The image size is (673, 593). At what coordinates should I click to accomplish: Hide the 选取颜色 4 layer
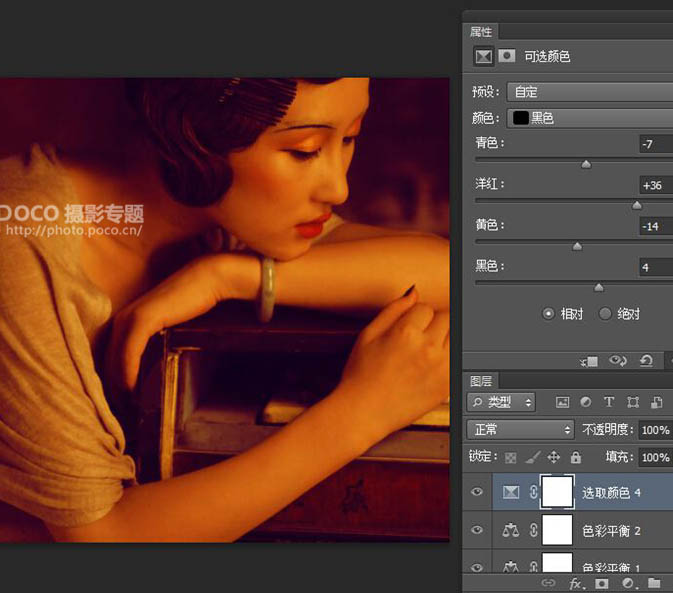tap(477, 492)
